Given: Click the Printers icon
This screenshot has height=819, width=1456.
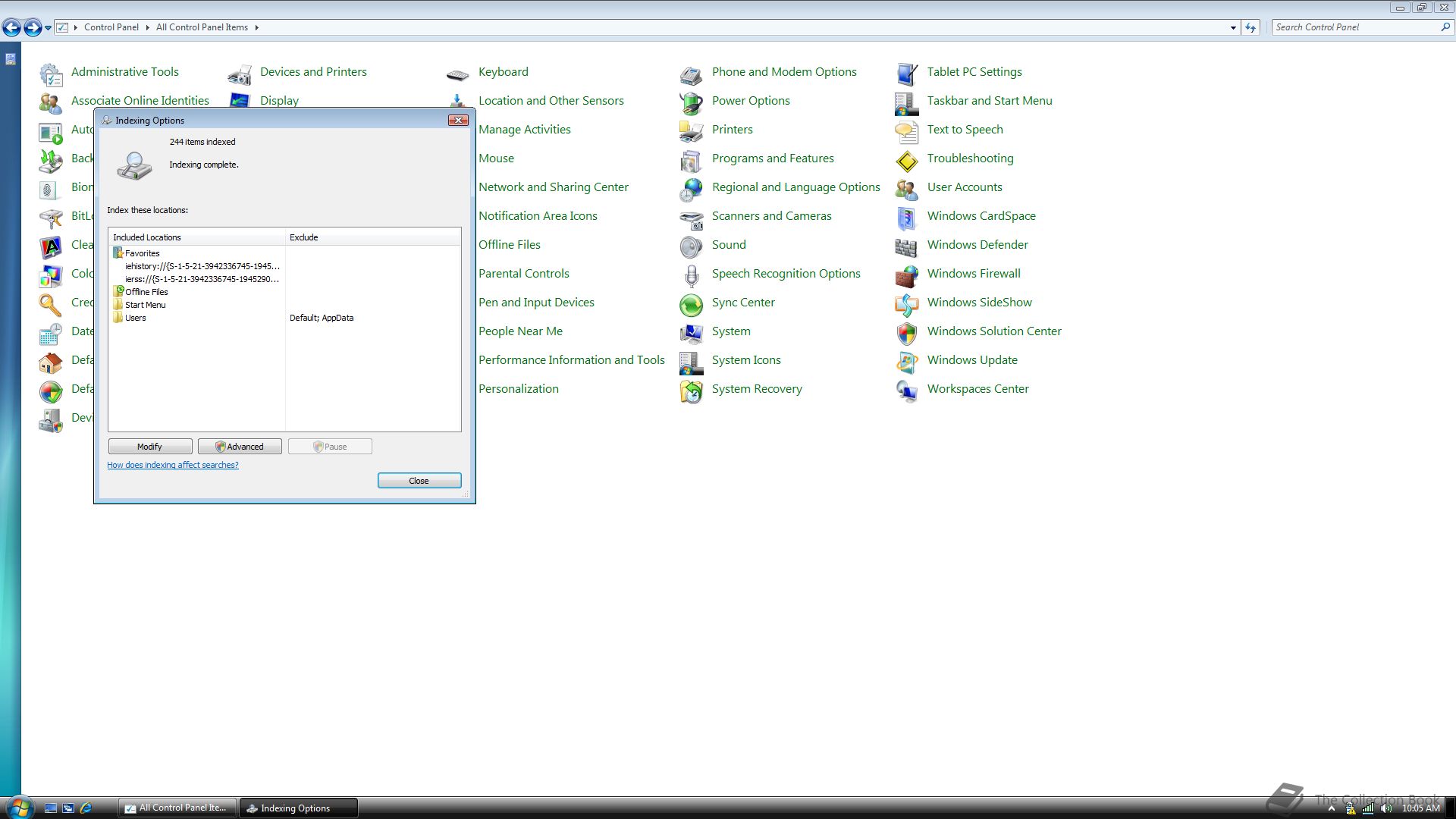Looking at the screenshot, I should click(691, 132).
